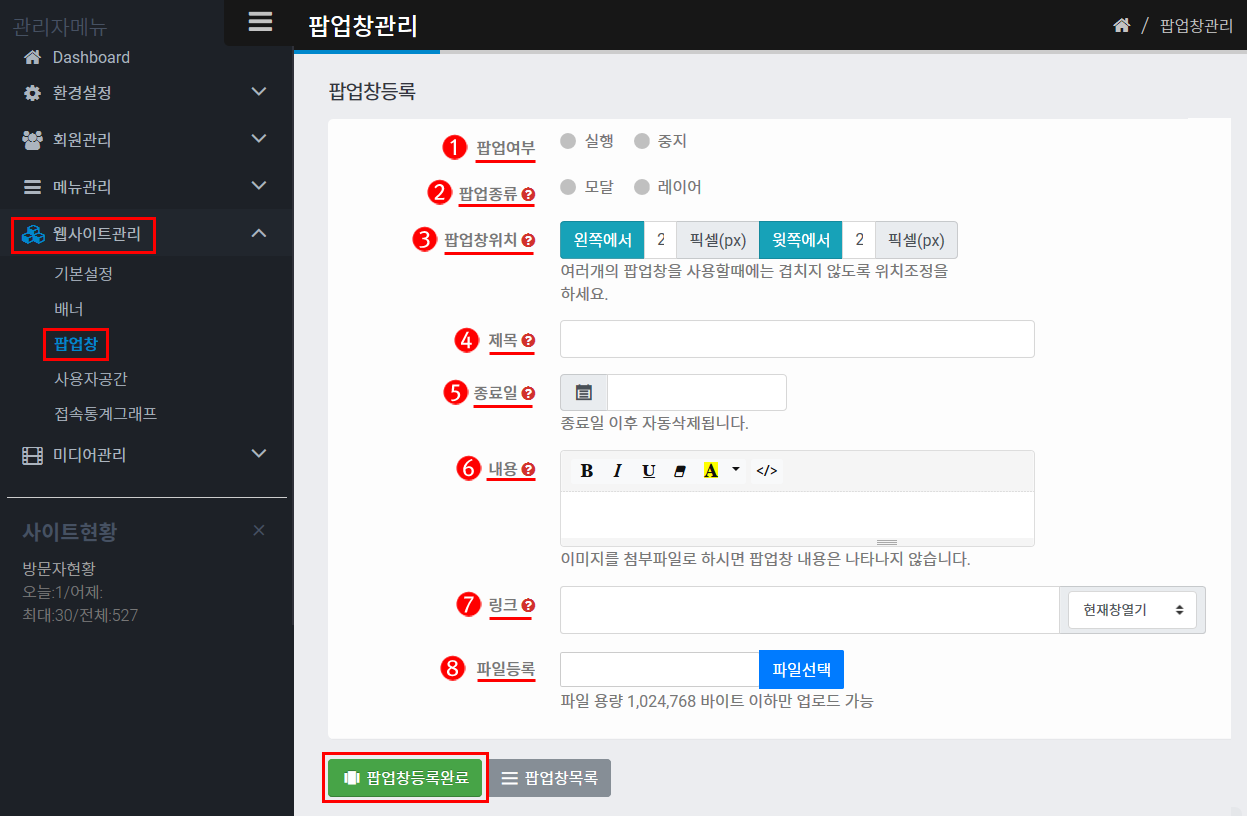This screenshot has height=816, width=1247.
Task: Select the 모달 popup type option
Action: coord(568,187)
